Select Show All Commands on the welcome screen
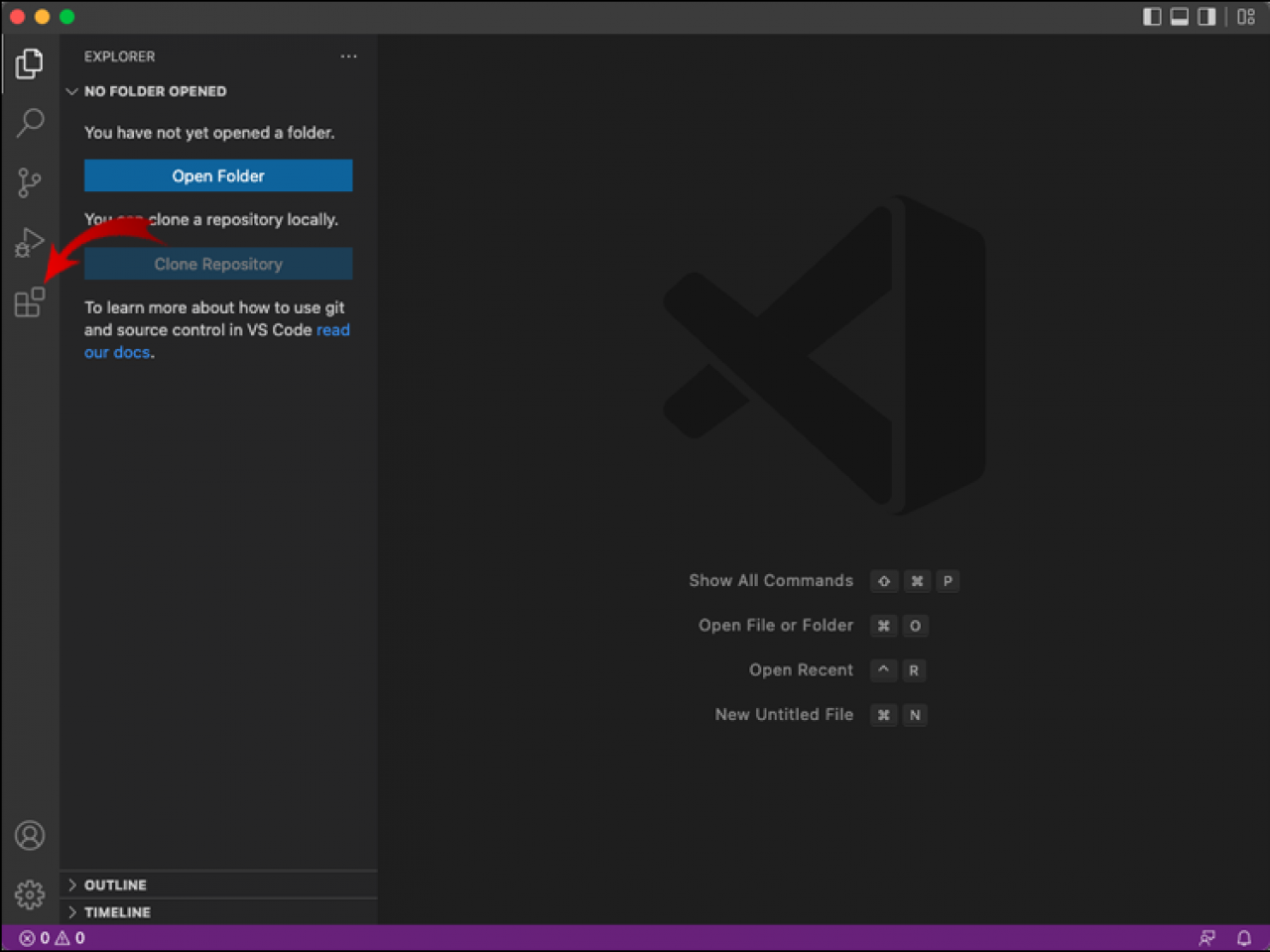The width and height of the screenshot is (1270, 952). 771,580
